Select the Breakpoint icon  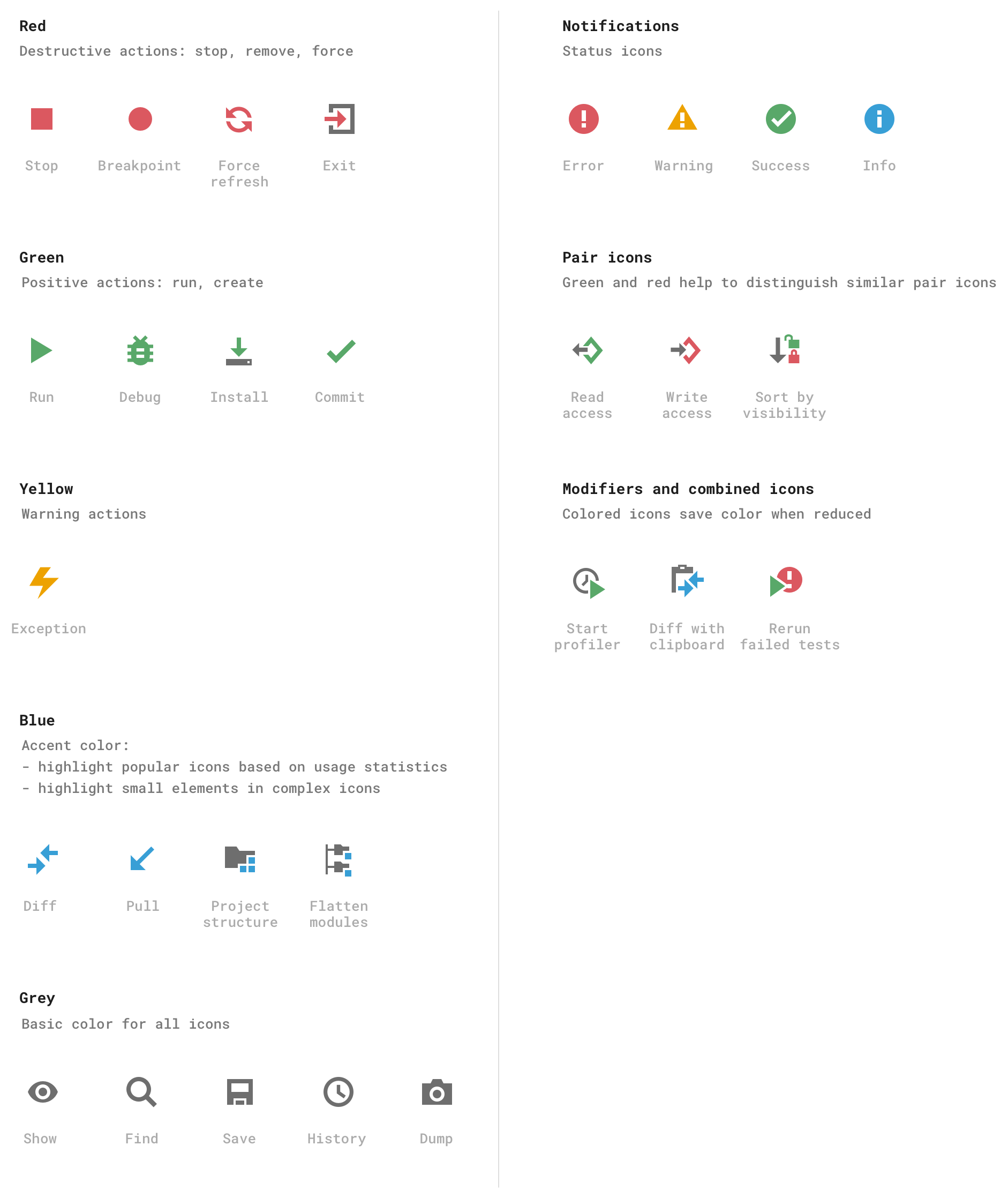click(140, 119)
